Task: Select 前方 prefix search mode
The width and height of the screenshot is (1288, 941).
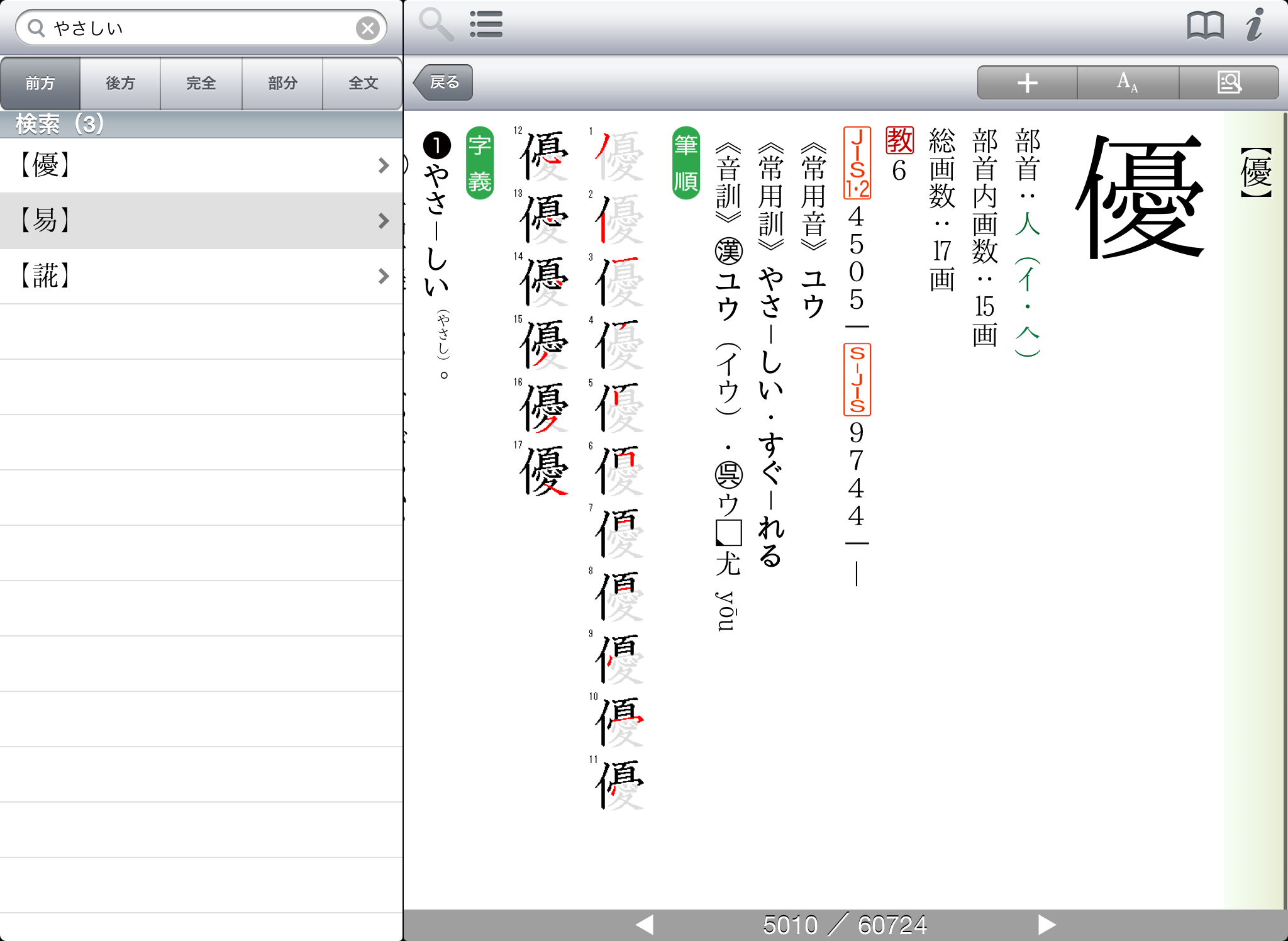Action: click(40, 83)
